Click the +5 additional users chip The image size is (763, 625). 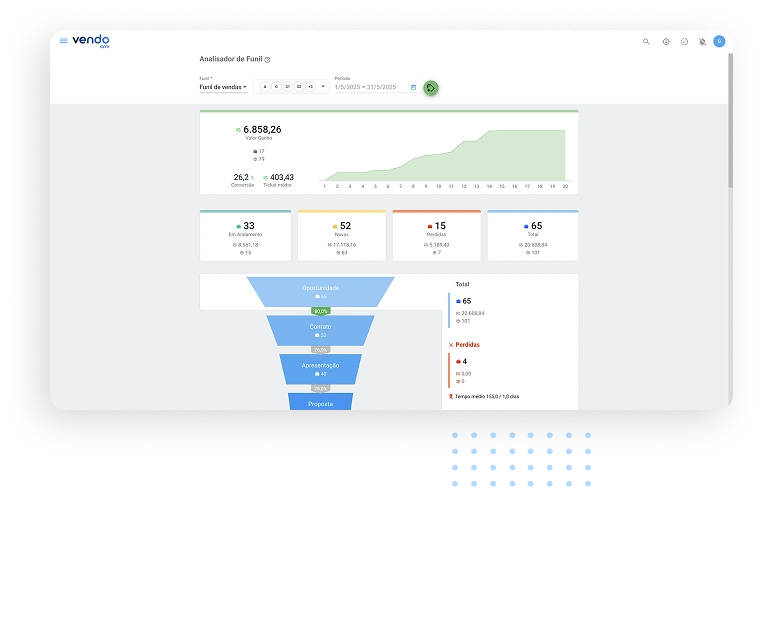point(310,87)
